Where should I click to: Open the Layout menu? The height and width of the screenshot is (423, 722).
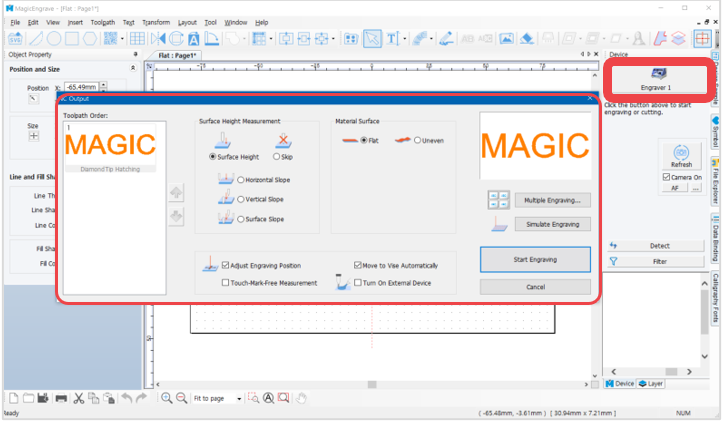187,22
